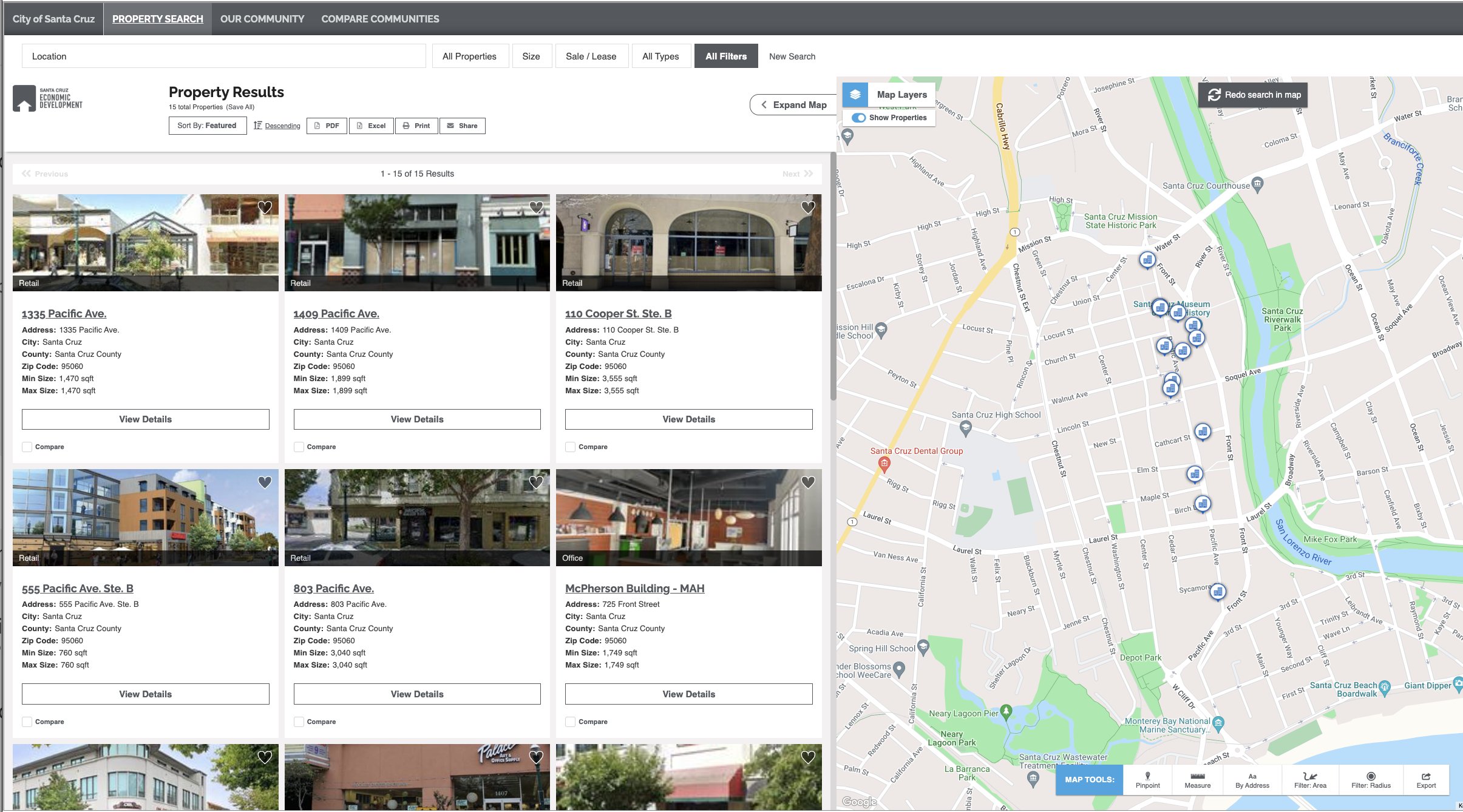Viewport: 1463px width, 812px height.
Task: Select the Measure map tool
Action: point(1197,780)
